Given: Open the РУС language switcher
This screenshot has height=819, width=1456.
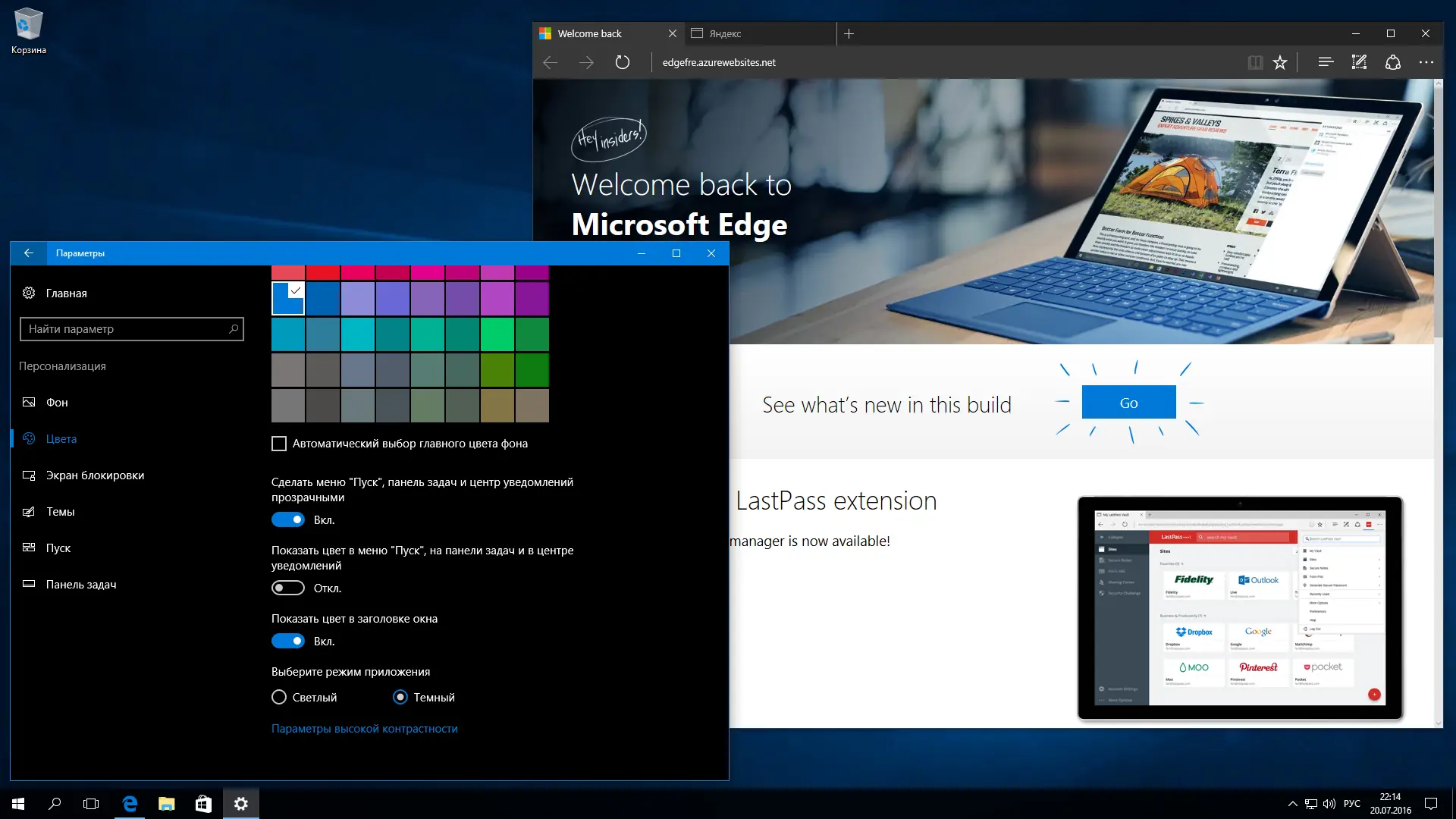Looking at the screenshot, I should pos(1351,804).
